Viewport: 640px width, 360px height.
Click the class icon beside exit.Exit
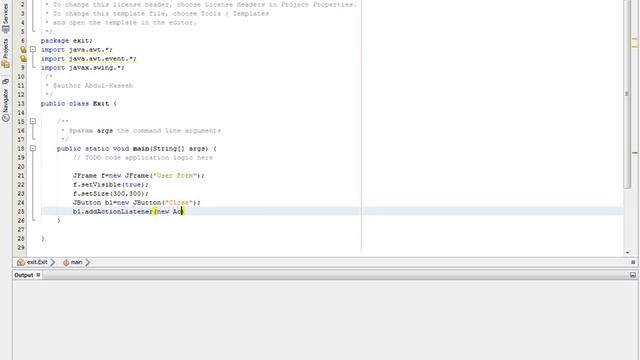[21, 262]
